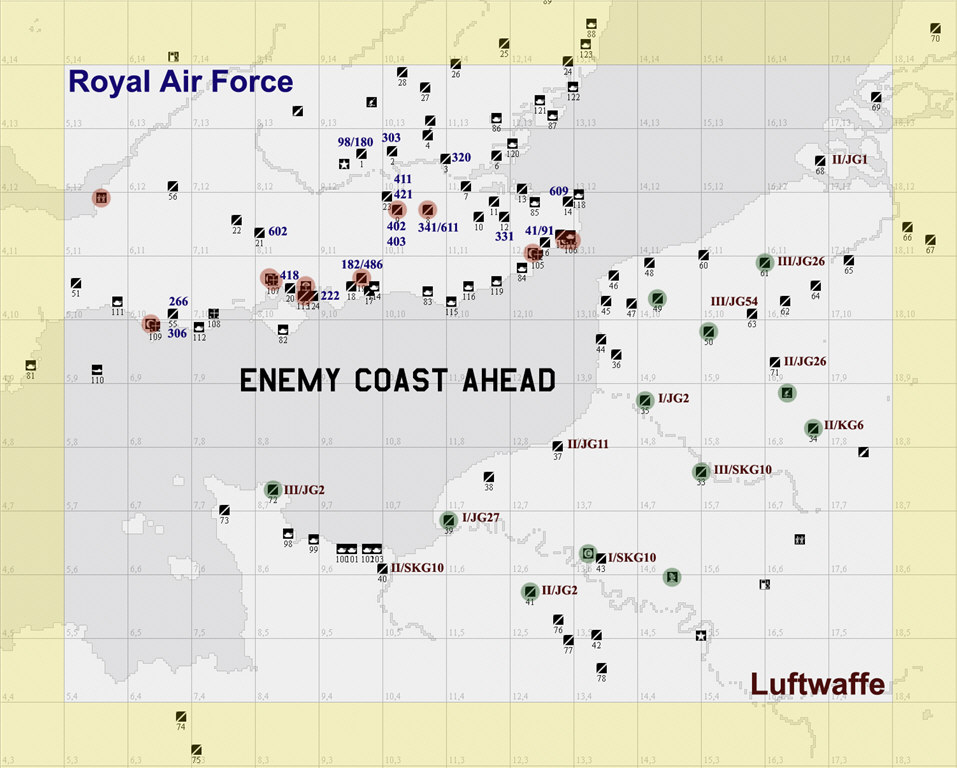The height and width of the screenshot is (768, 957).
Task: Choose ship marker numbered 82
Action: tap(283, 330)
